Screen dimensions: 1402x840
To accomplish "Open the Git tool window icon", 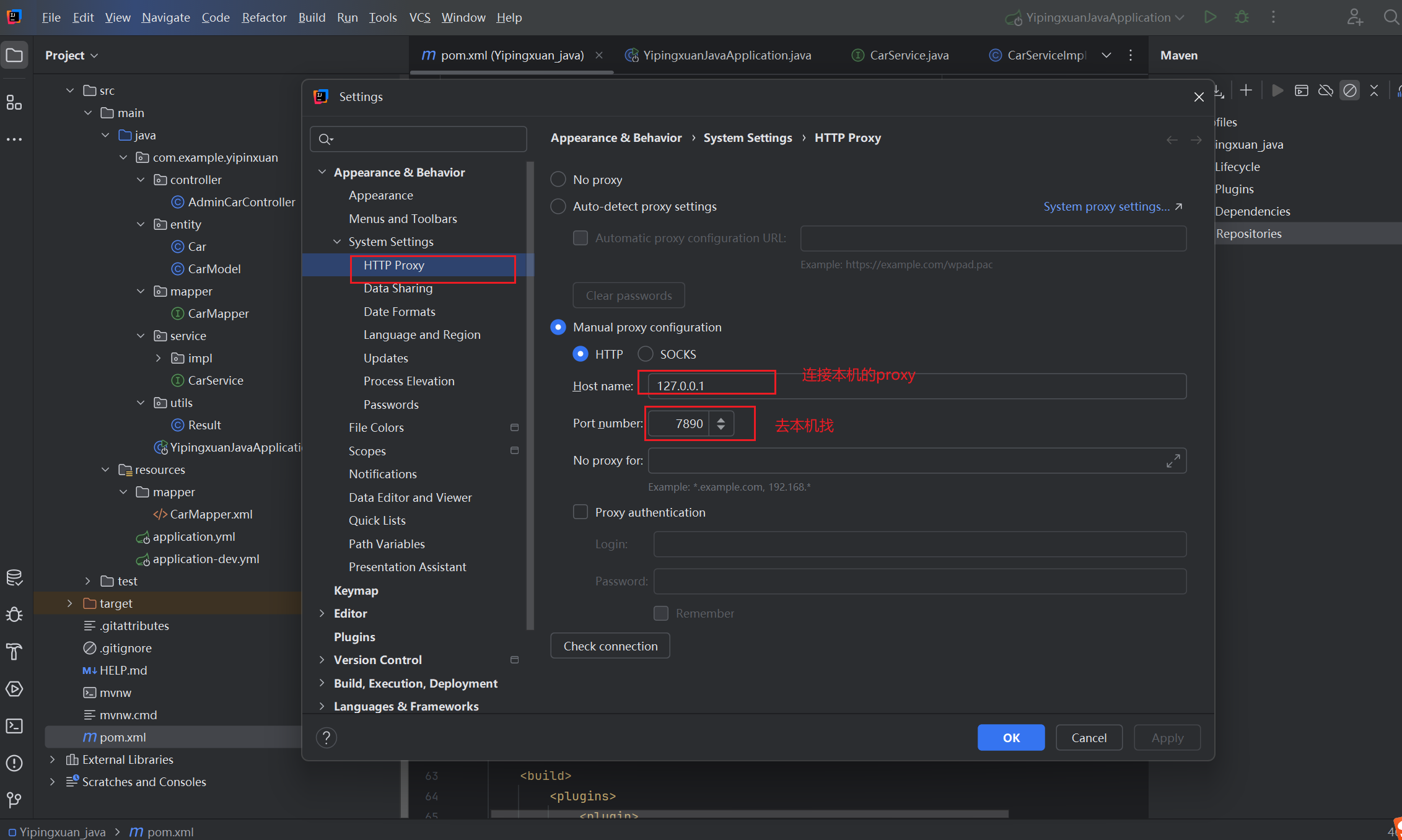I will pos(14,800).
